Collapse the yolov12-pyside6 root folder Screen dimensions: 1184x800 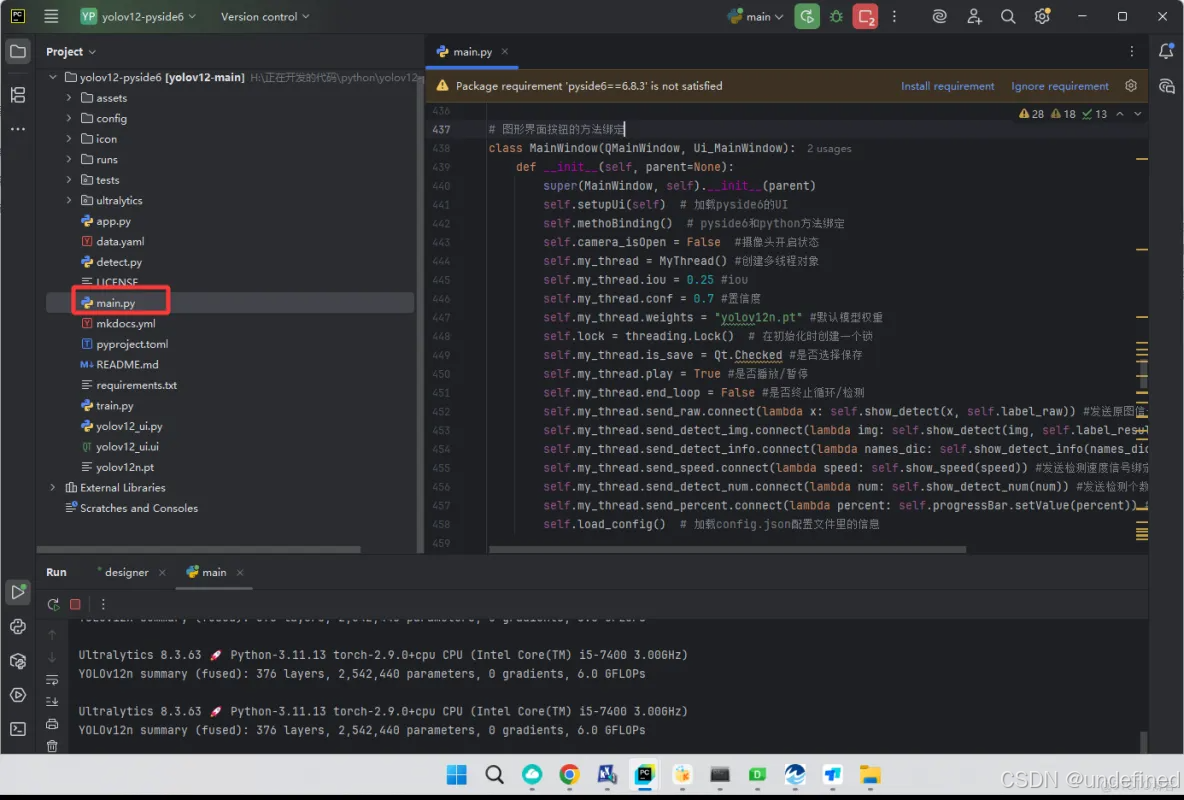pyautogui.click(x=53, y=77)
